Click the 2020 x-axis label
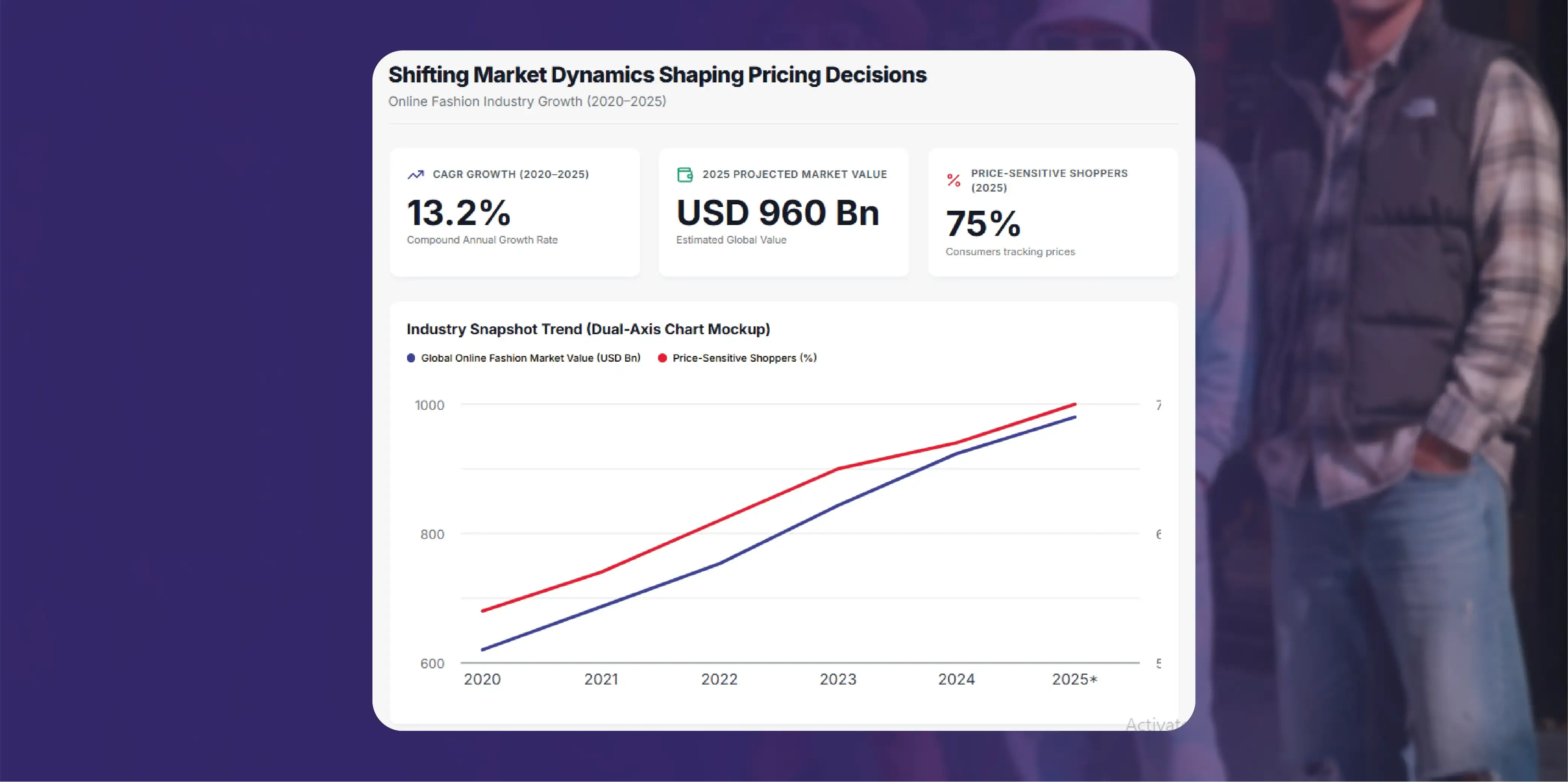 pyautogui.click(x=482, y=679)
